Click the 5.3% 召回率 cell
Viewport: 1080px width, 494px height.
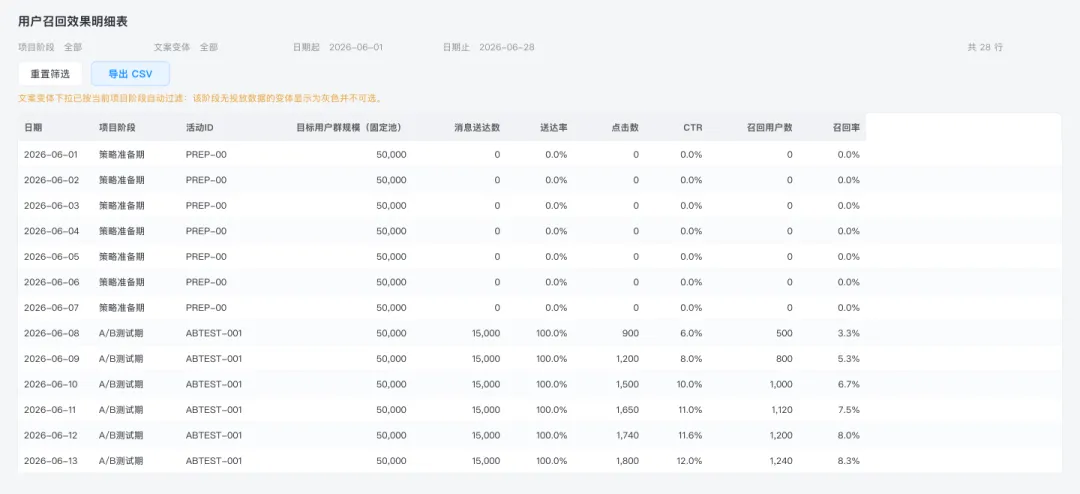[849, 358]
